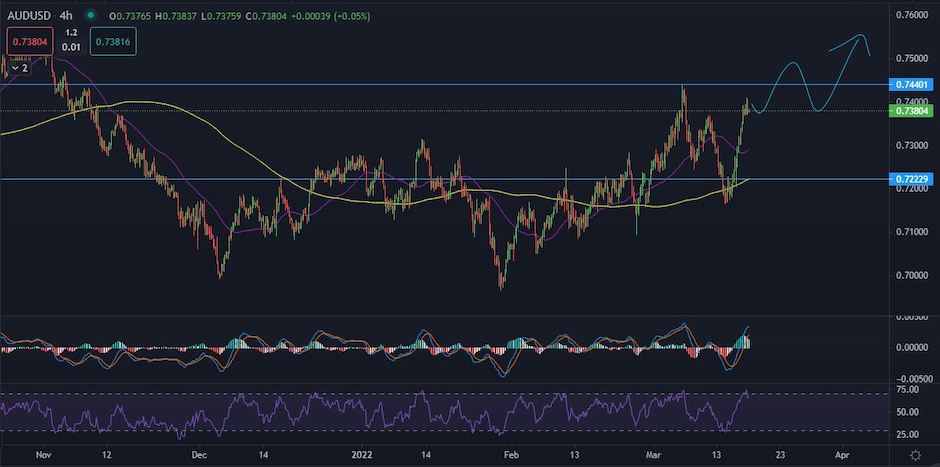The image size is (940, 467).
Task: Click the low price value L0.73759
Action: click(x=222, y=16)
